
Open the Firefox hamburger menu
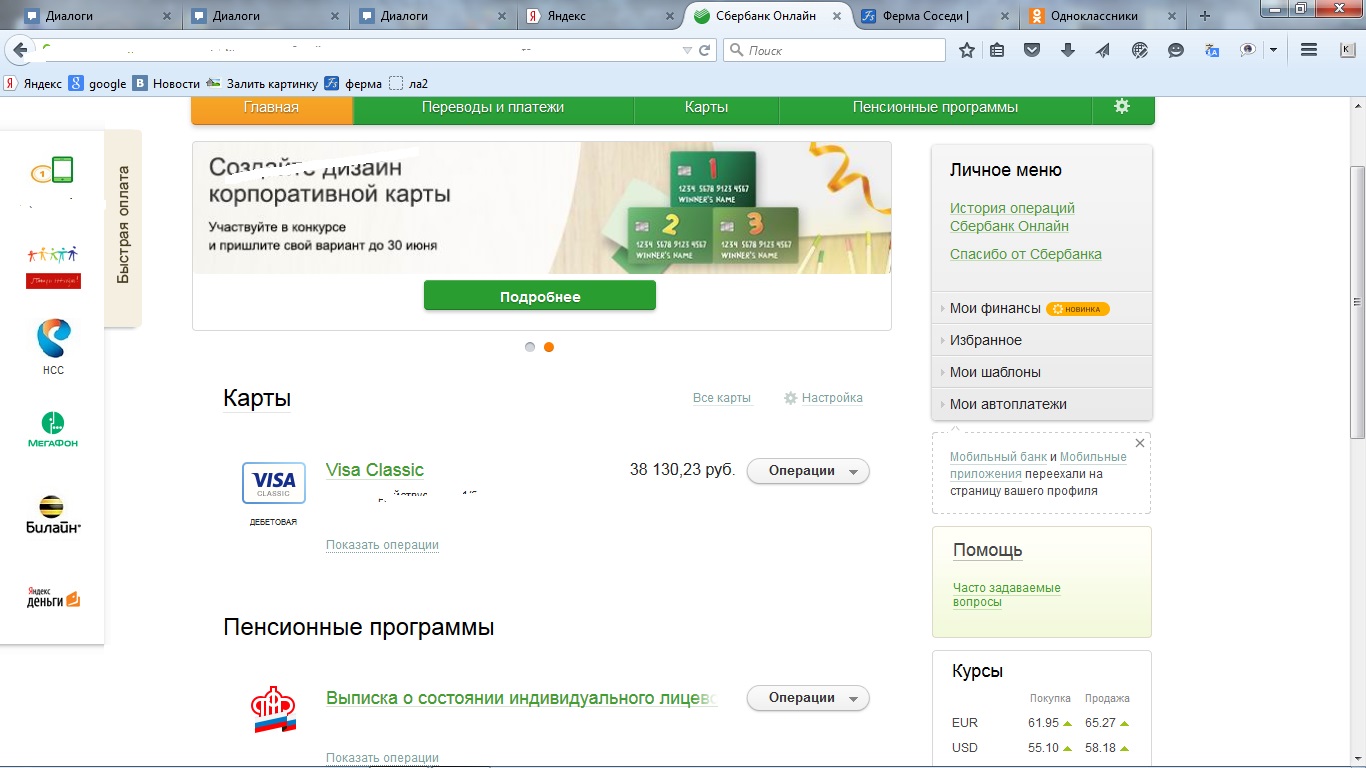(x=1308, y=50)
